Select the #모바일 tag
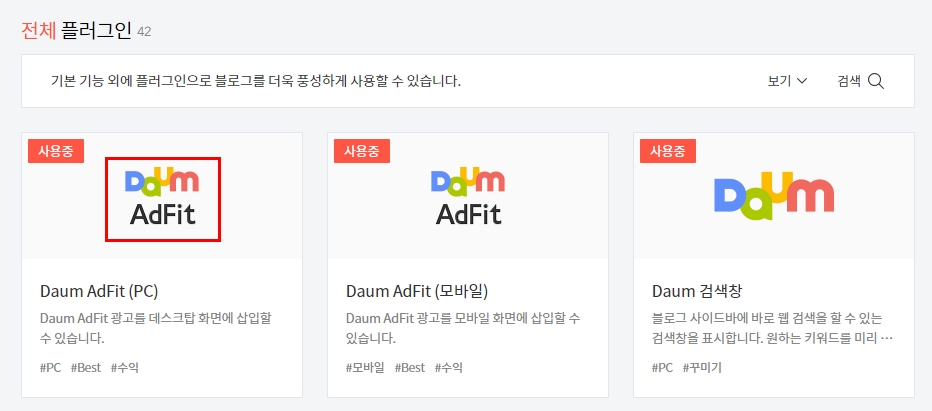Screen dimensions: 932x411 coord(366,368)
